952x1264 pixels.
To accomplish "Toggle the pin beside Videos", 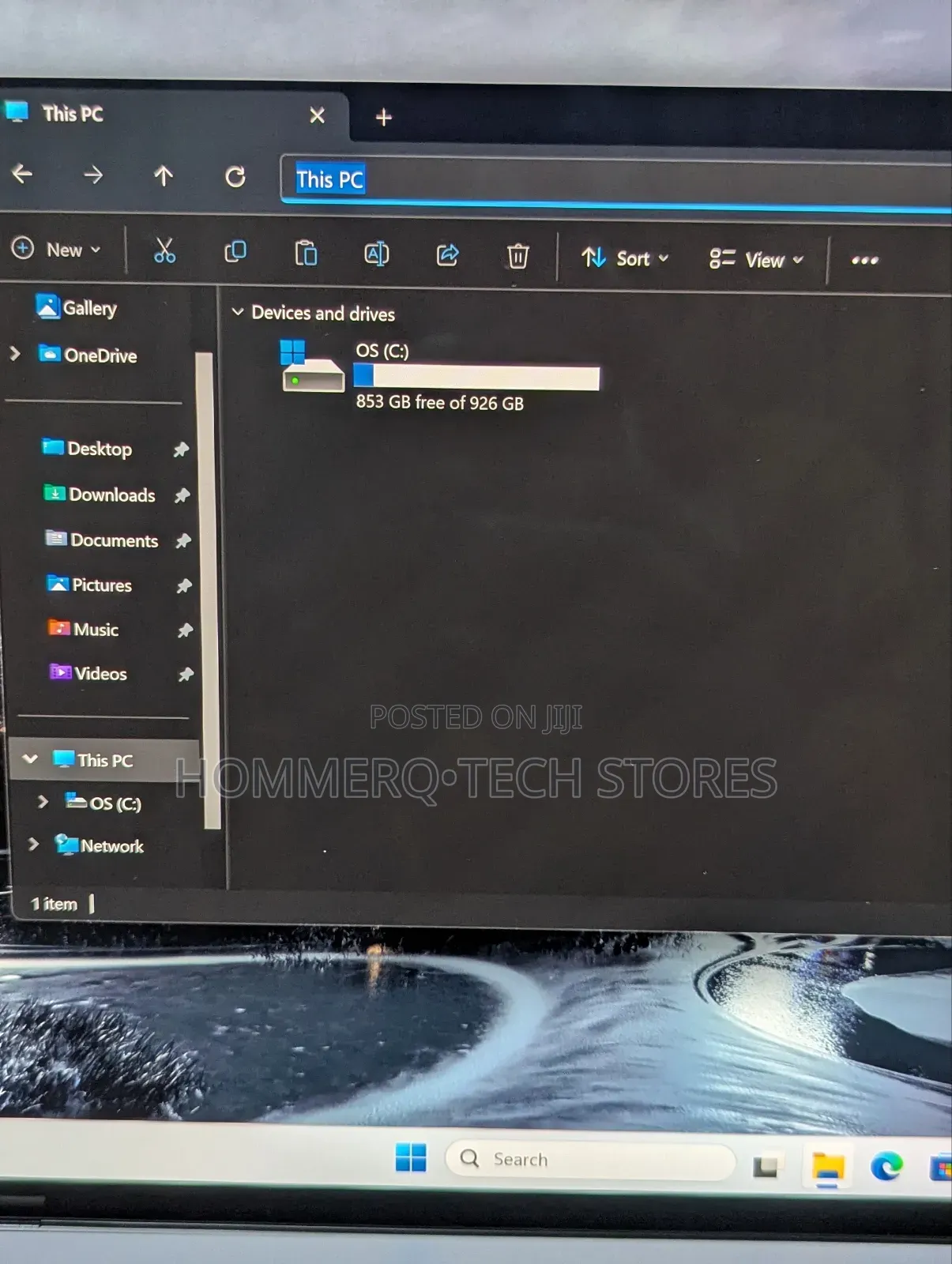I will [186, 675].
